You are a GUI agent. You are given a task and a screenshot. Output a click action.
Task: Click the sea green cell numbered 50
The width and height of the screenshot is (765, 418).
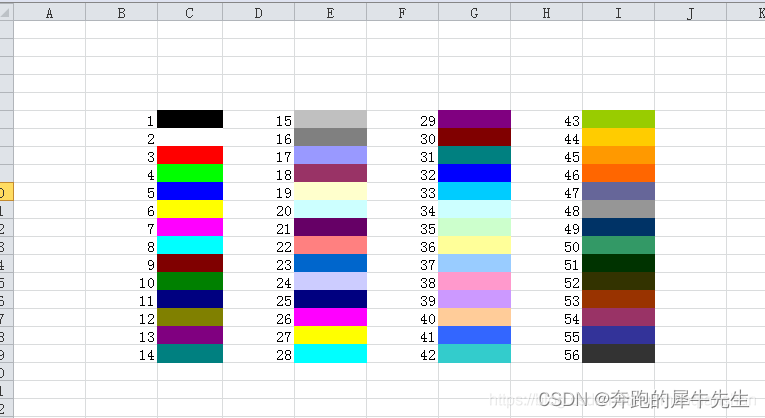point(618,245)
